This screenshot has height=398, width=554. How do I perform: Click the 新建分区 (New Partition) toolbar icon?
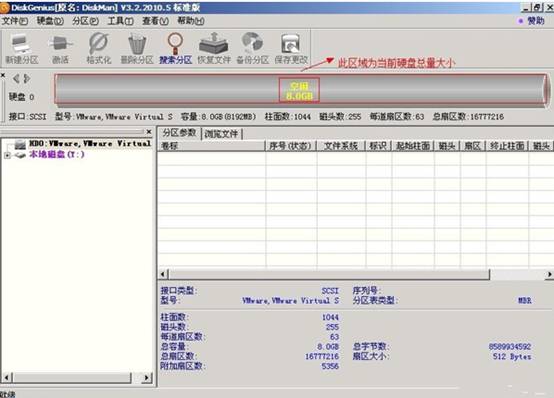(x=21, y=48)
